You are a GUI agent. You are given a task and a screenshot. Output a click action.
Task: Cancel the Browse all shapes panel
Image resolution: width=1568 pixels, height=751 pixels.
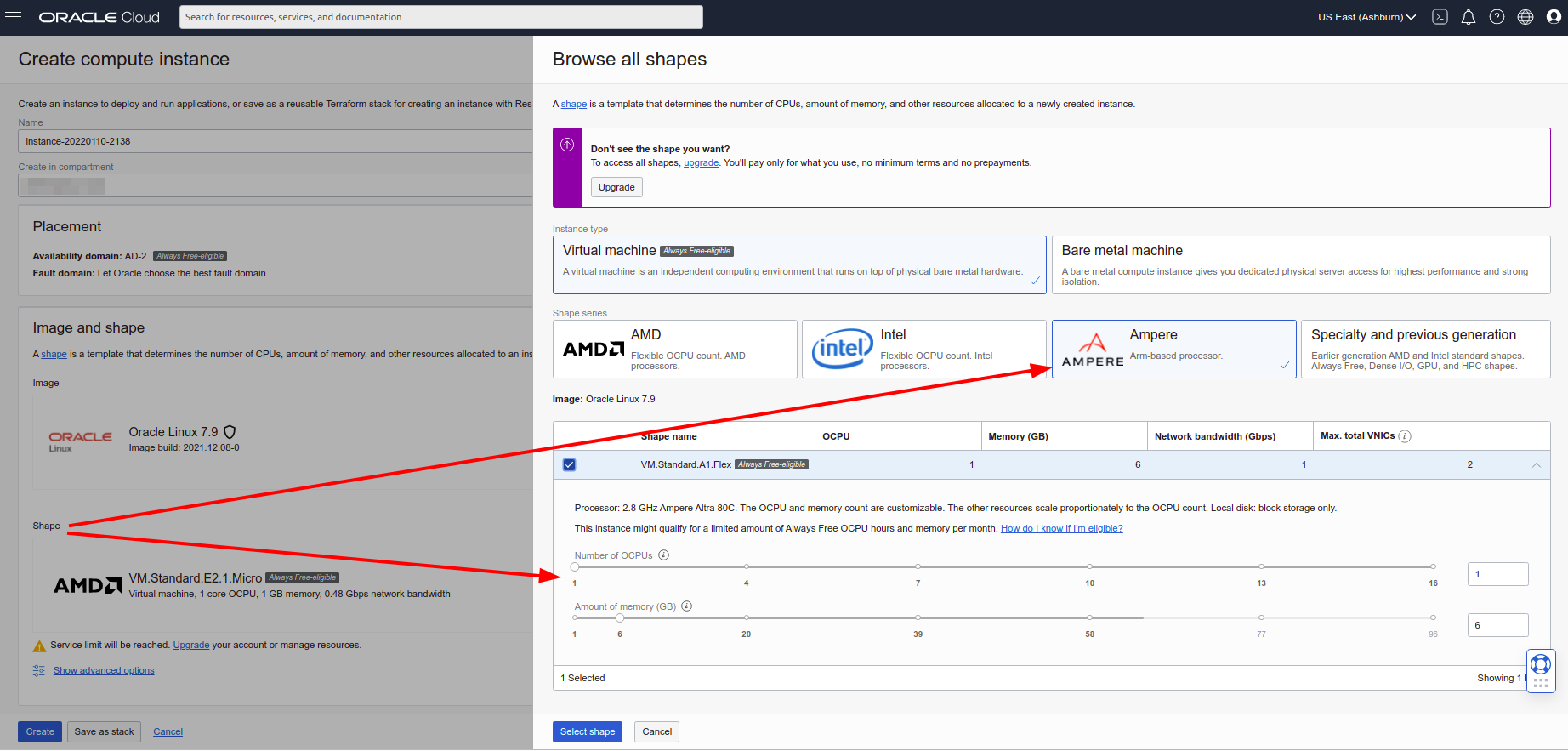(x=656, y=731)
